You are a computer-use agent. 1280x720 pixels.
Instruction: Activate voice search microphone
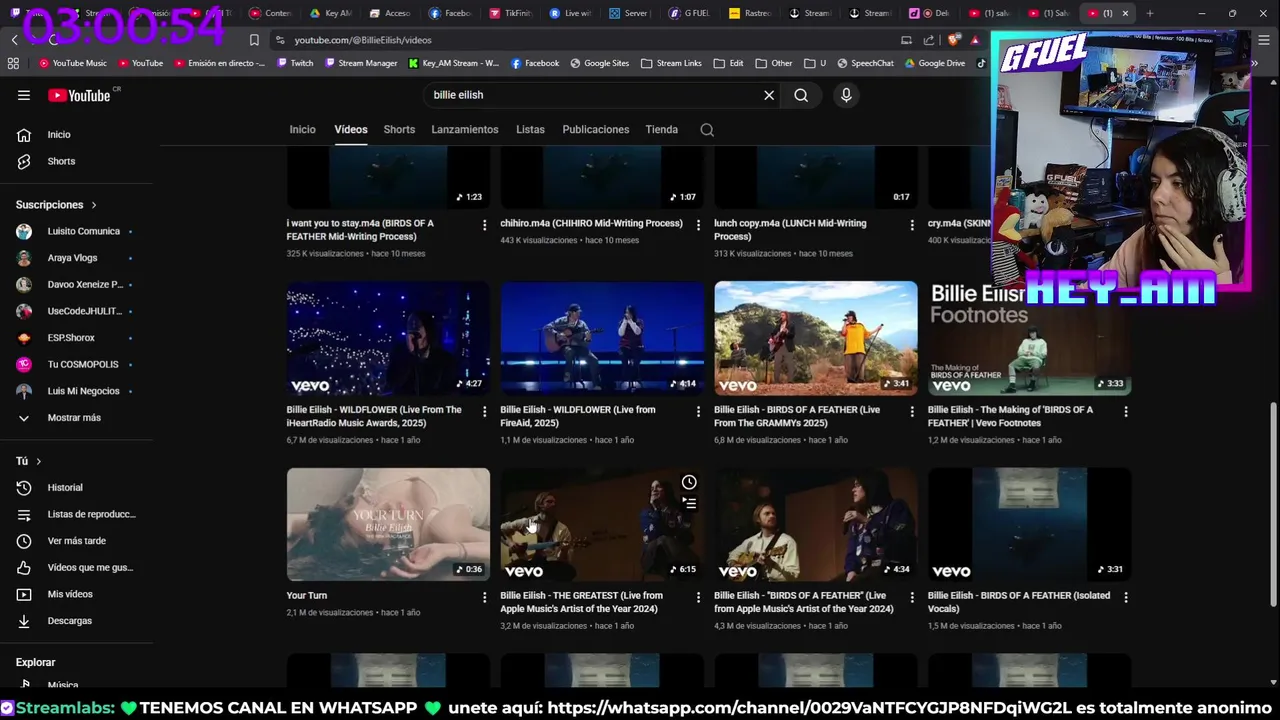click(x=846, y=95)
